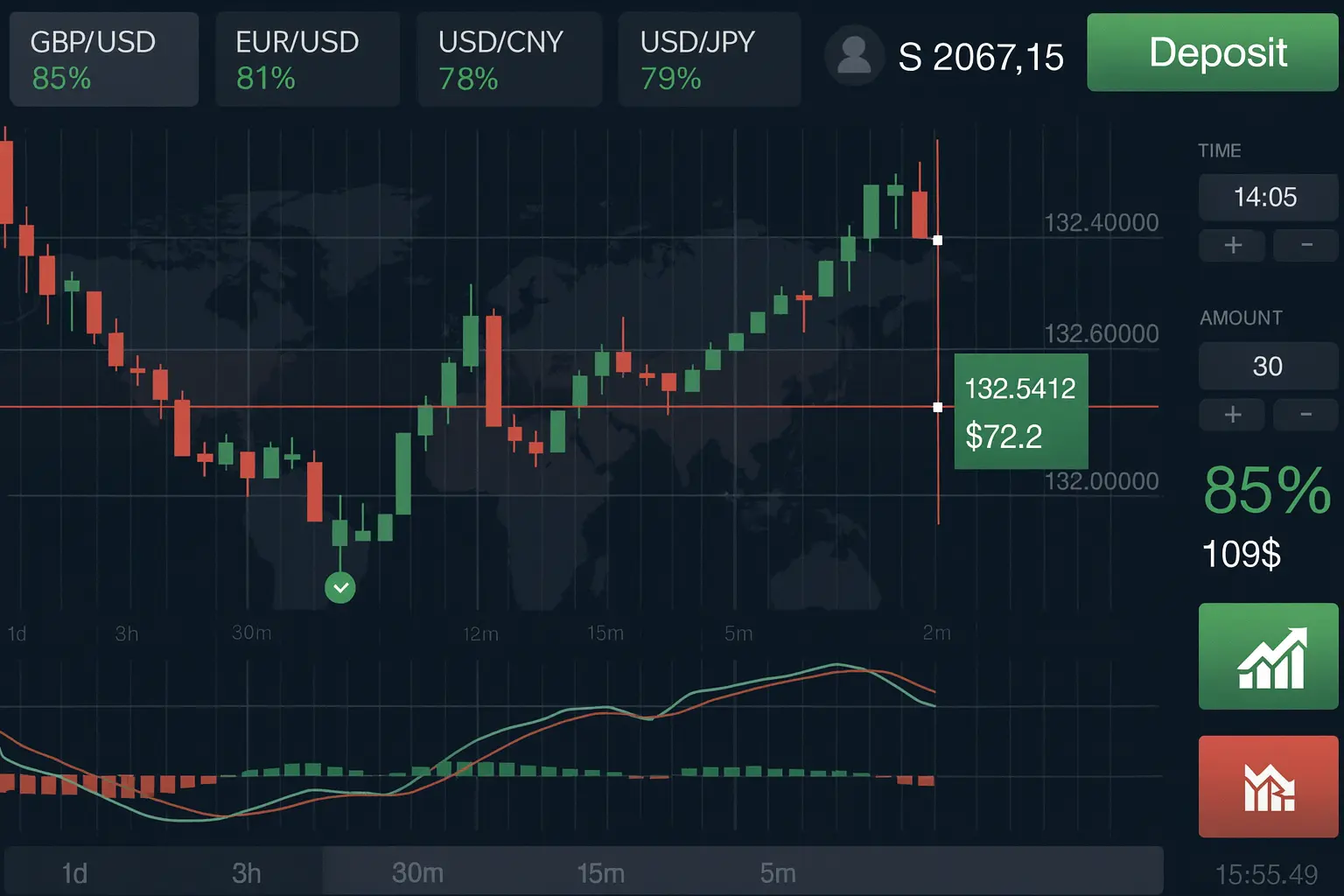Switch to the 3h timeframe tab
The width and height of the screenshot is (1344, 896).
248,871
